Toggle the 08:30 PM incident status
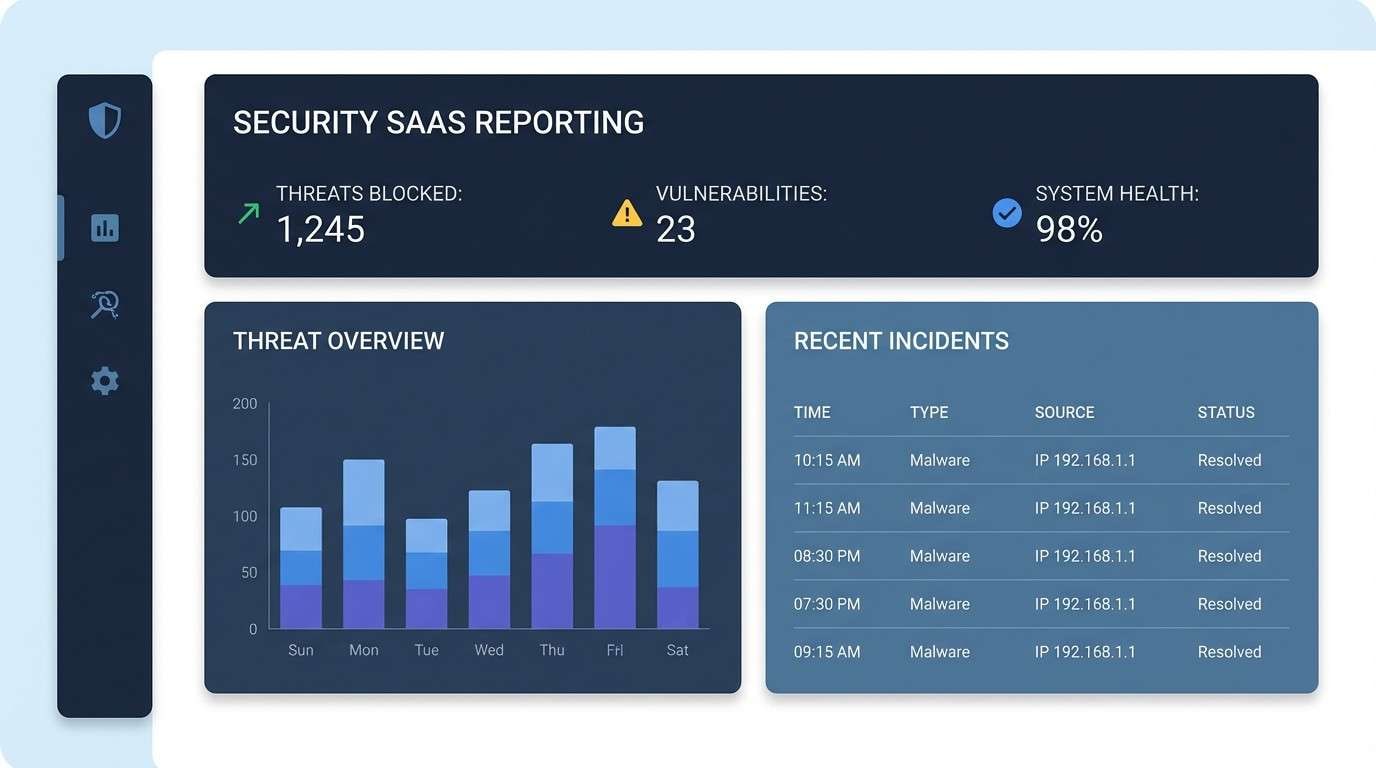The height and width of the screenshot is (768, 1376). (1229, 556)
